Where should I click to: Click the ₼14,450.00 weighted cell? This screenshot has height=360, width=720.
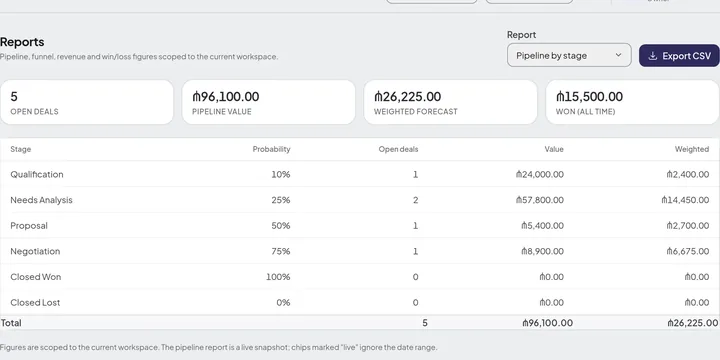pos(685,200)
